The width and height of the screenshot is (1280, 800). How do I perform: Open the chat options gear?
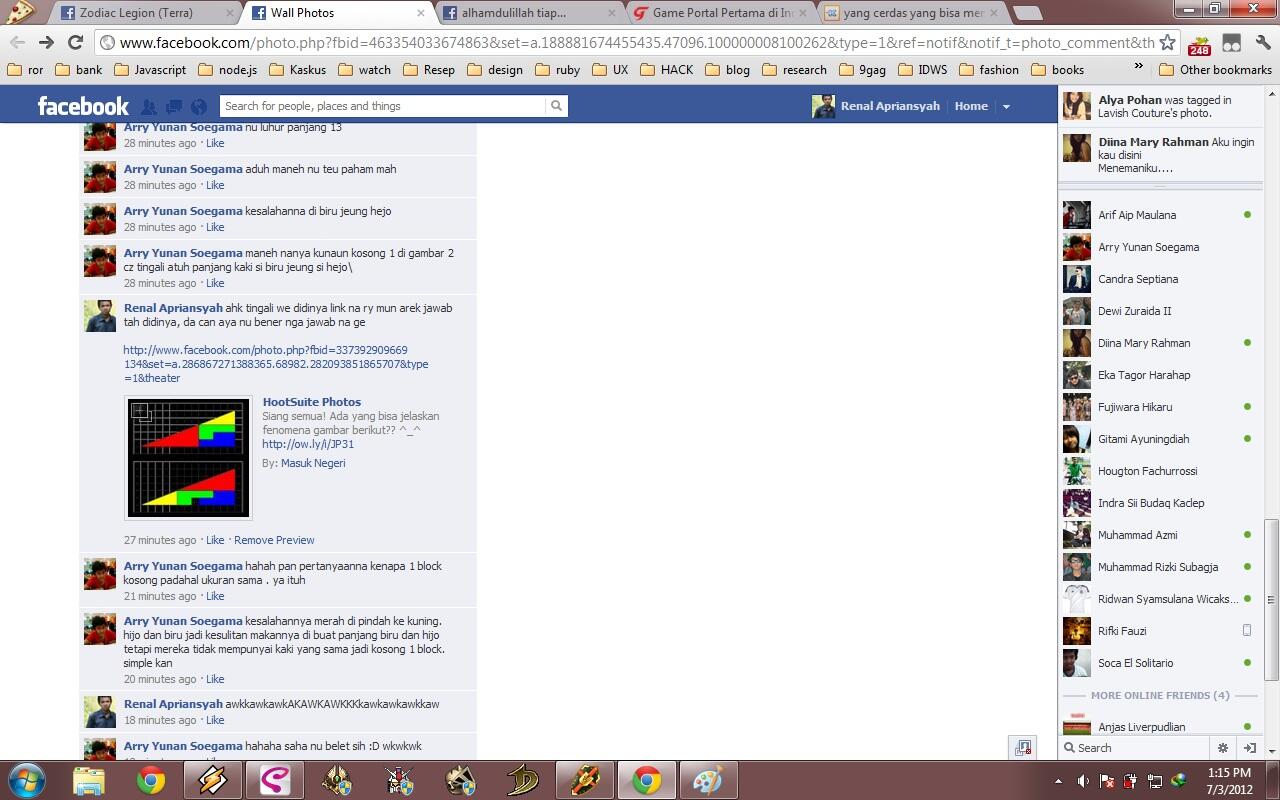pyautogui.click(x=1222, y=747)
